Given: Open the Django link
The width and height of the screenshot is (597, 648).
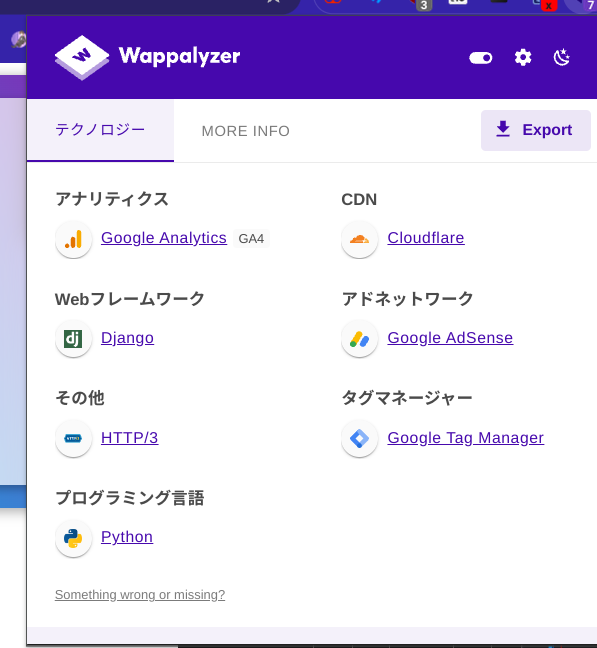Looking at the screenshot, I should click(x=127, y=338).
